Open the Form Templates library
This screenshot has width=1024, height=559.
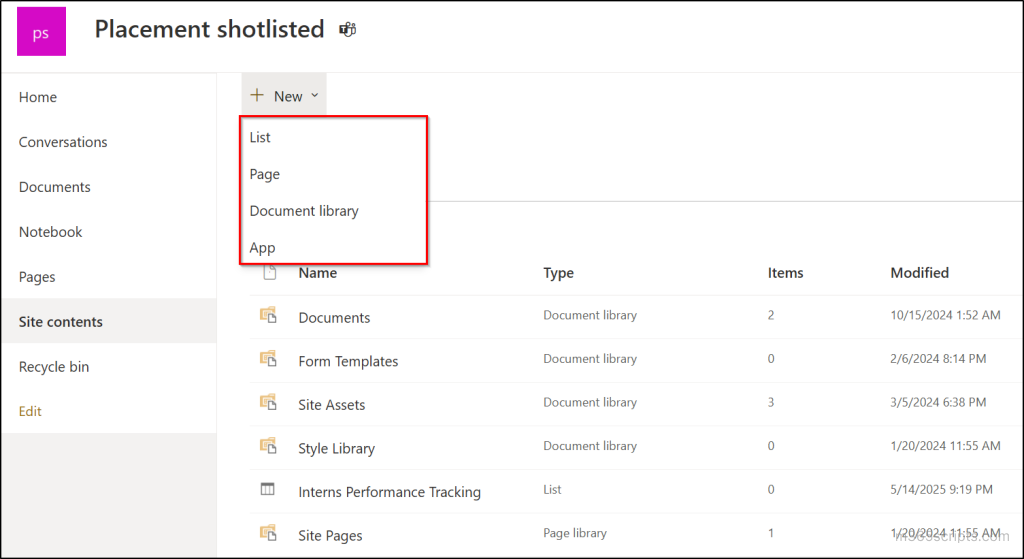348,361
